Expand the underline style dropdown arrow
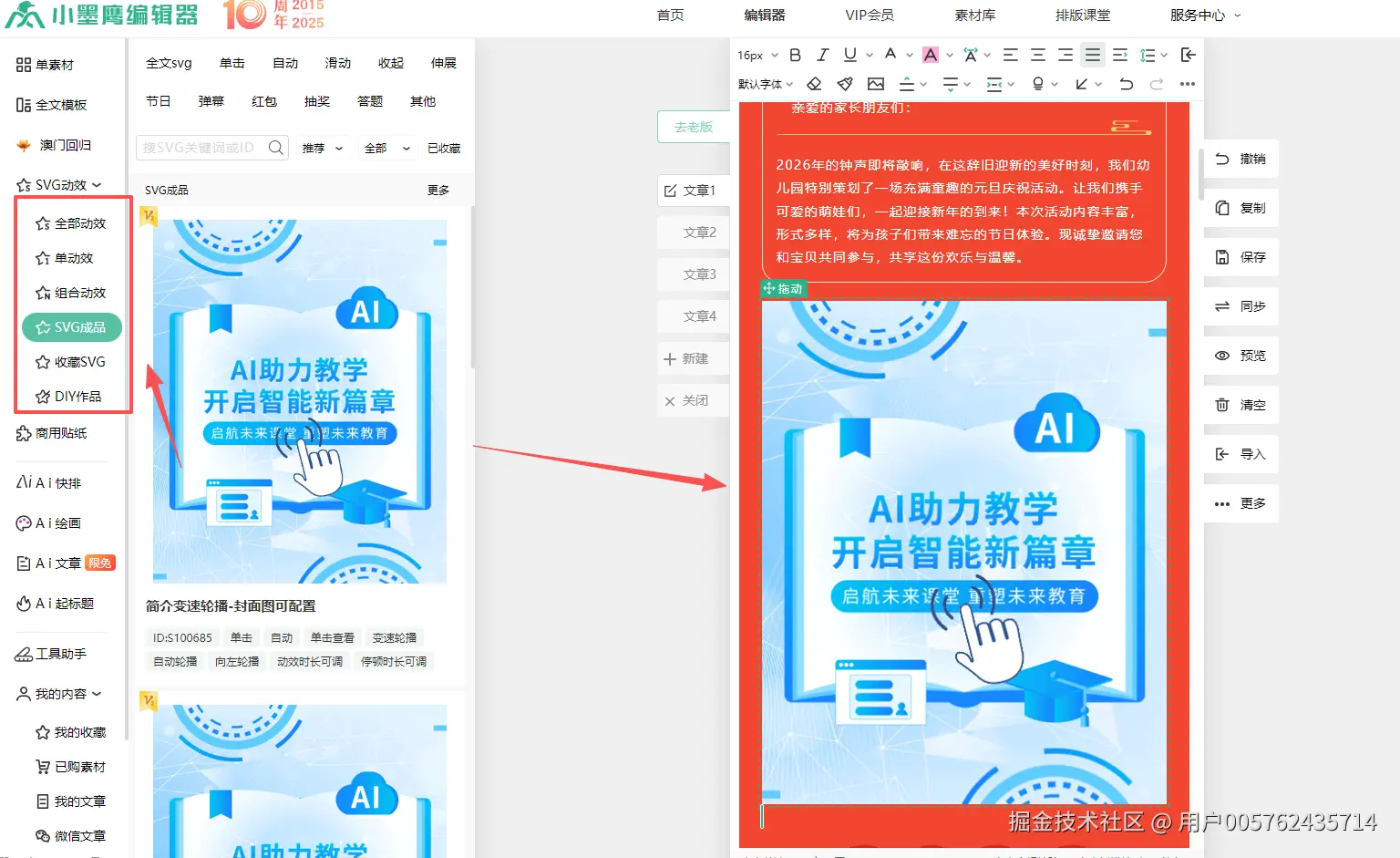Viewport: 1400px width, 858px height. [870, 55]
